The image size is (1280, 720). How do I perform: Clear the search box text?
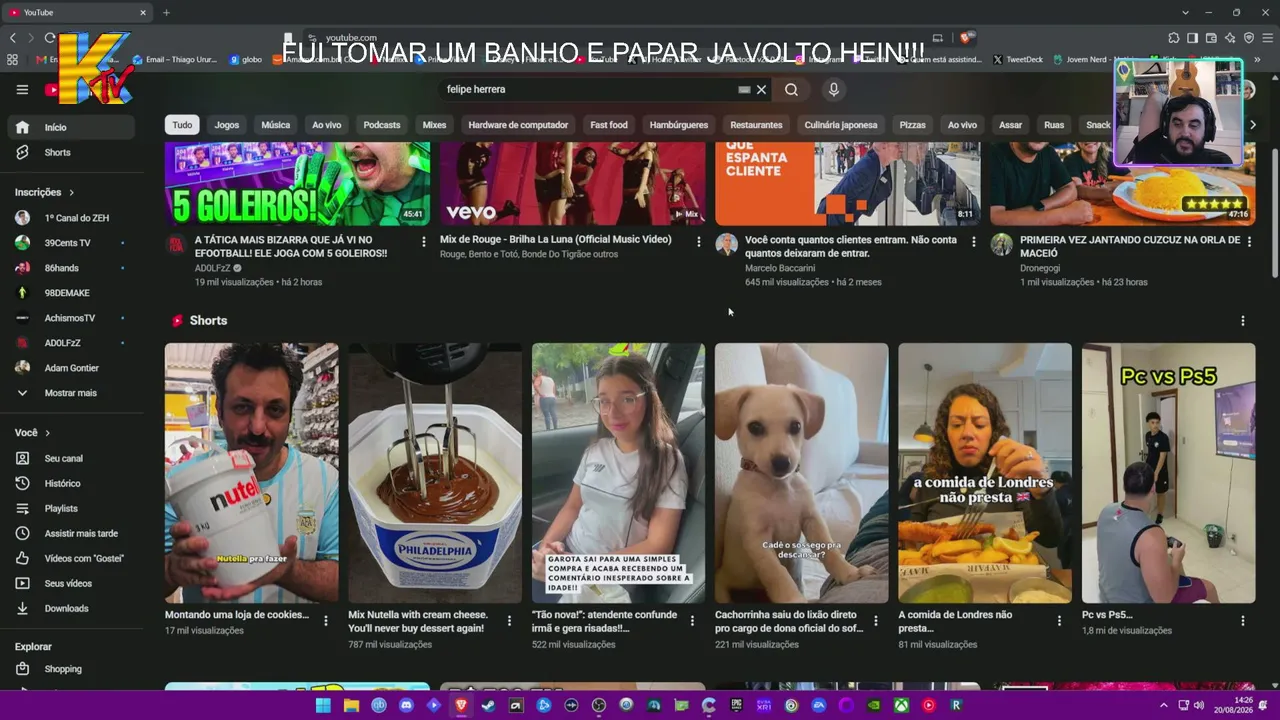pyautogui.click(x=761, y=89)
